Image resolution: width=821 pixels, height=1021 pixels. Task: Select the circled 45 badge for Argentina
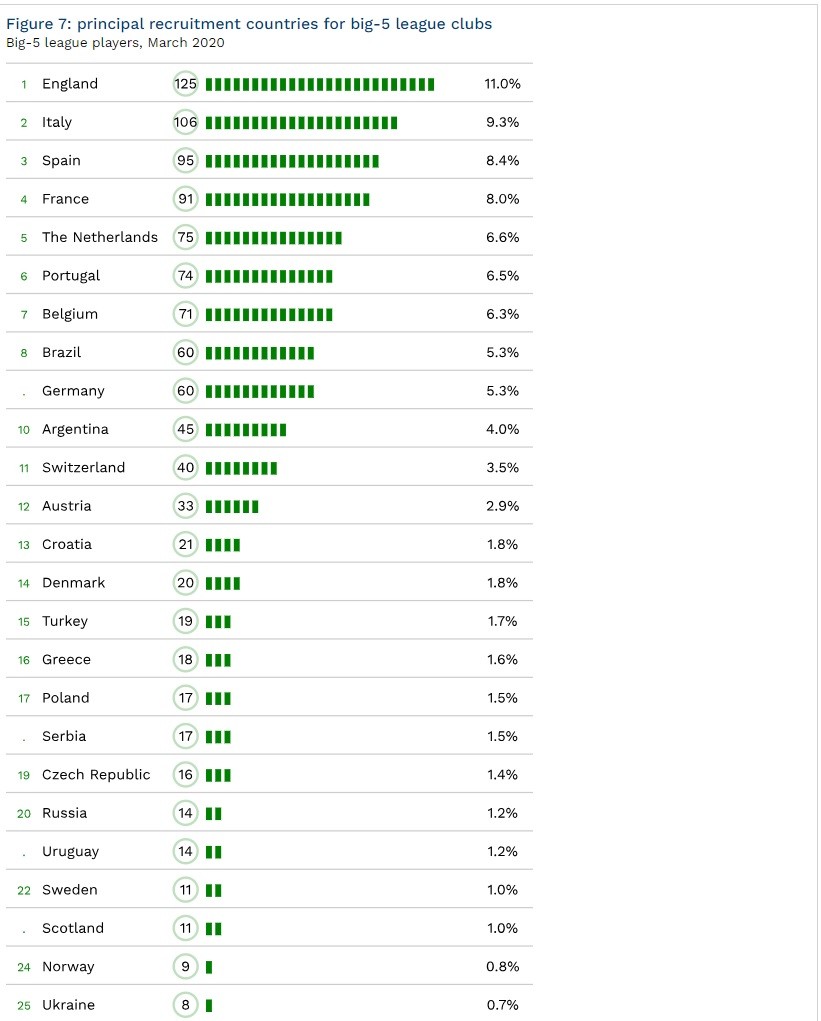point(186,429)
